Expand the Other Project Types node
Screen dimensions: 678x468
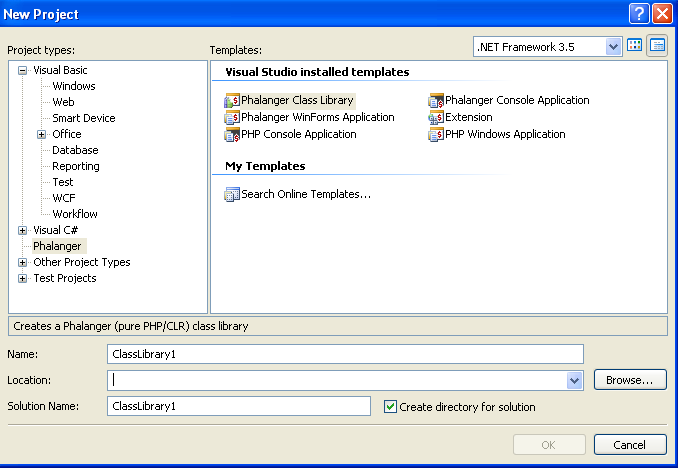tap(23, 262)
